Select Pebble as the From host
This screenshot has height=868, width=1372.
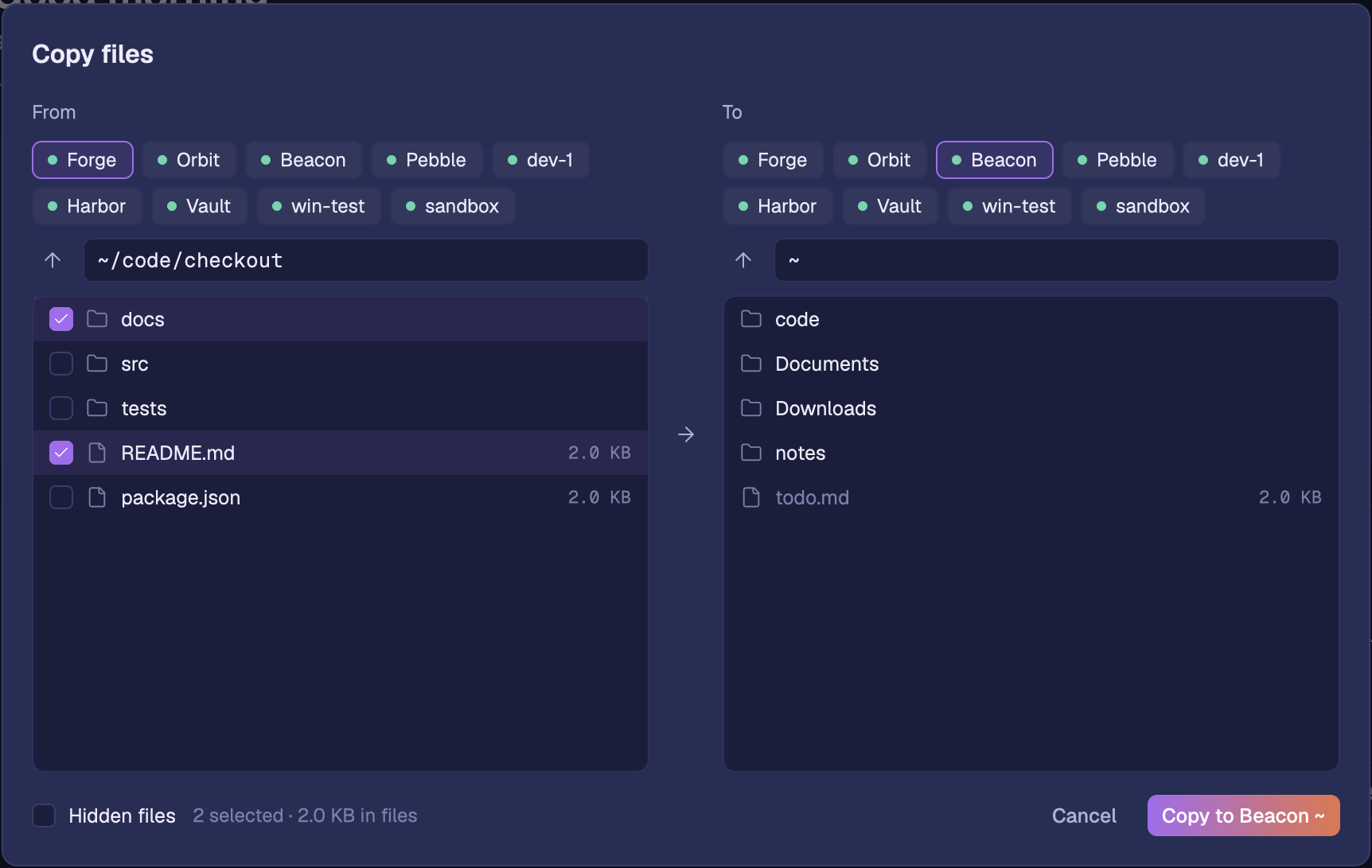(427, 160)
